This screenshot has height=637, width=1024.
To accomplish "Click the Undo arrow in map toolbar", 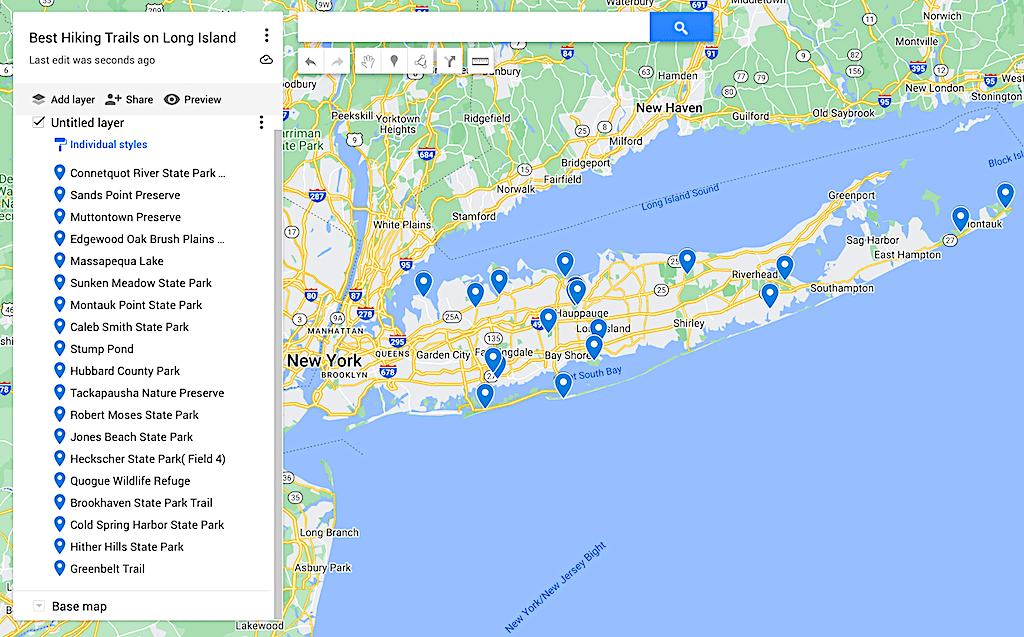I will pyautogui.click(x=311, y=62).
